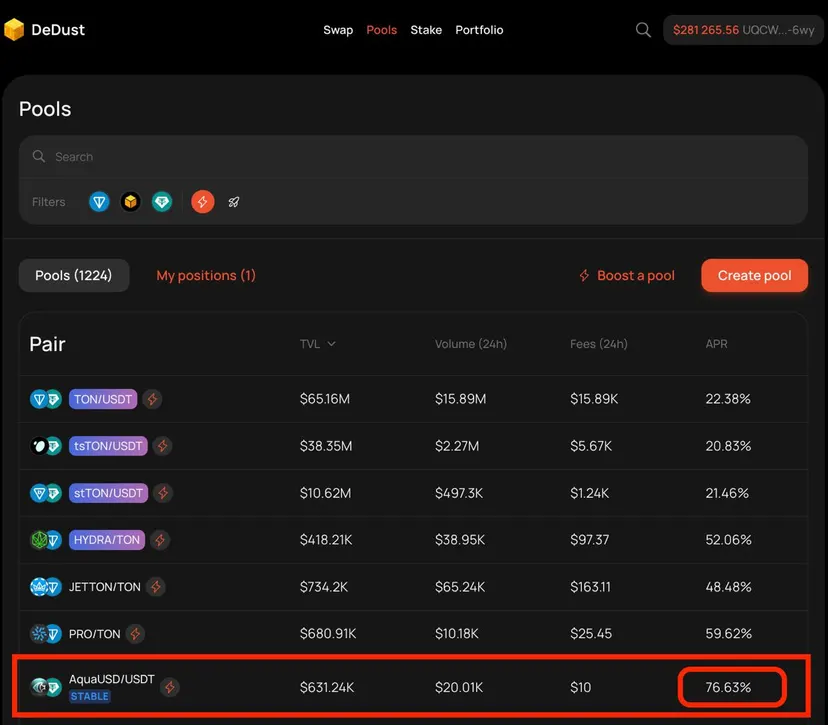
Task: Click boost lightning icon on AquaUSD/USDT row
Action: (170, 688)
